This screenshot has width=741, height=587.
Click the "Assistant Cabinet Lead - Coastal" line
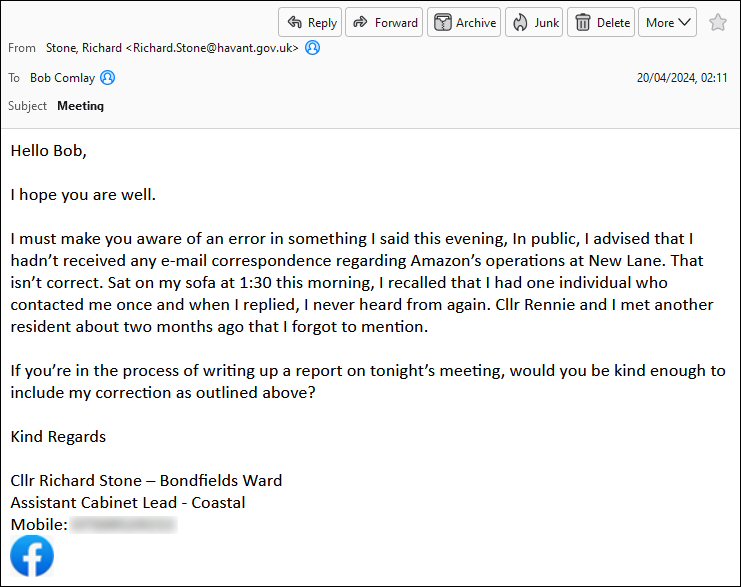[128, 502]
